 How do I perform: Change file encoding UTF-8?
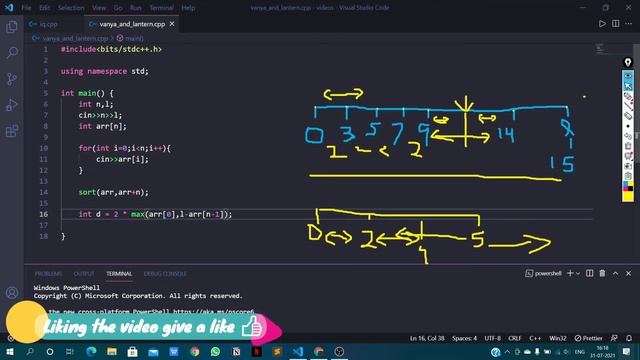pos(493,338)
